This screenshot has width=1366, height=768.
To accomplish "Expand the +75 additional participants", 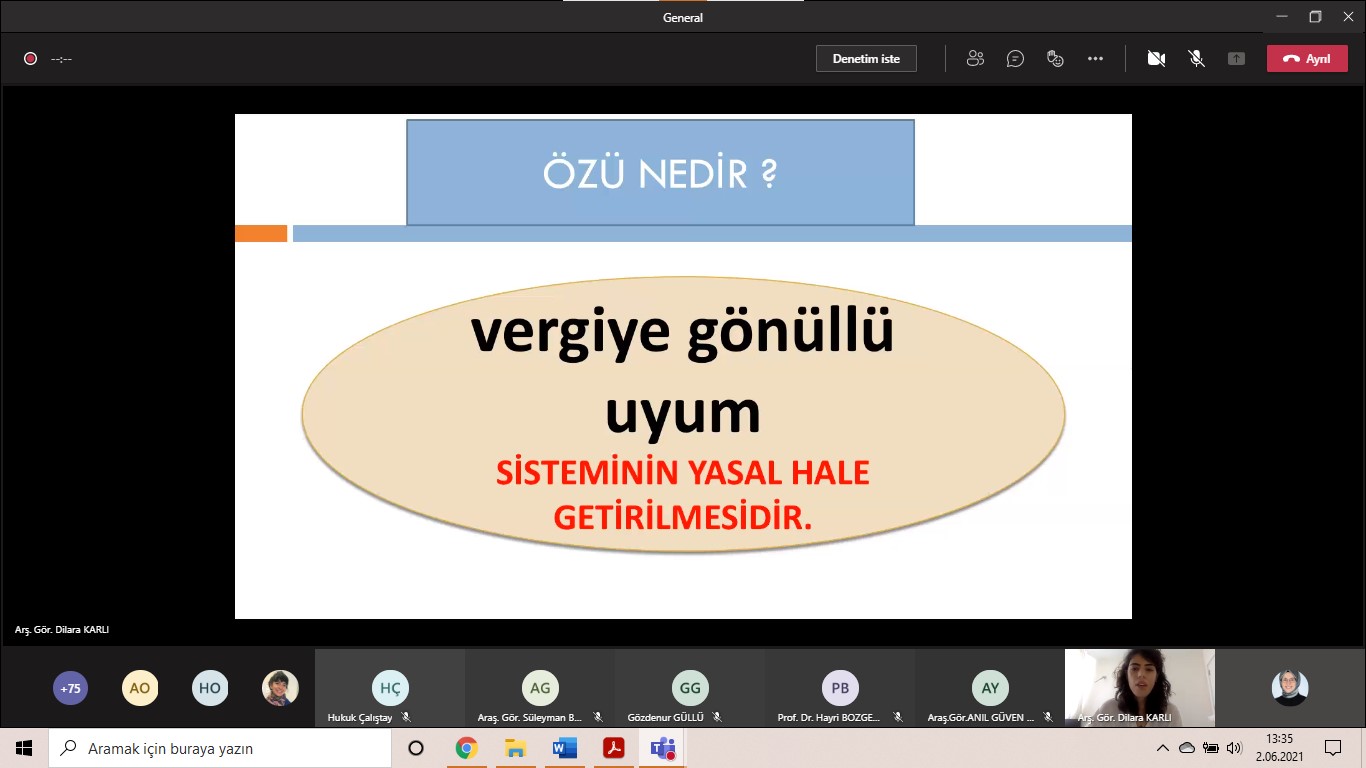I will pos(70,688).
